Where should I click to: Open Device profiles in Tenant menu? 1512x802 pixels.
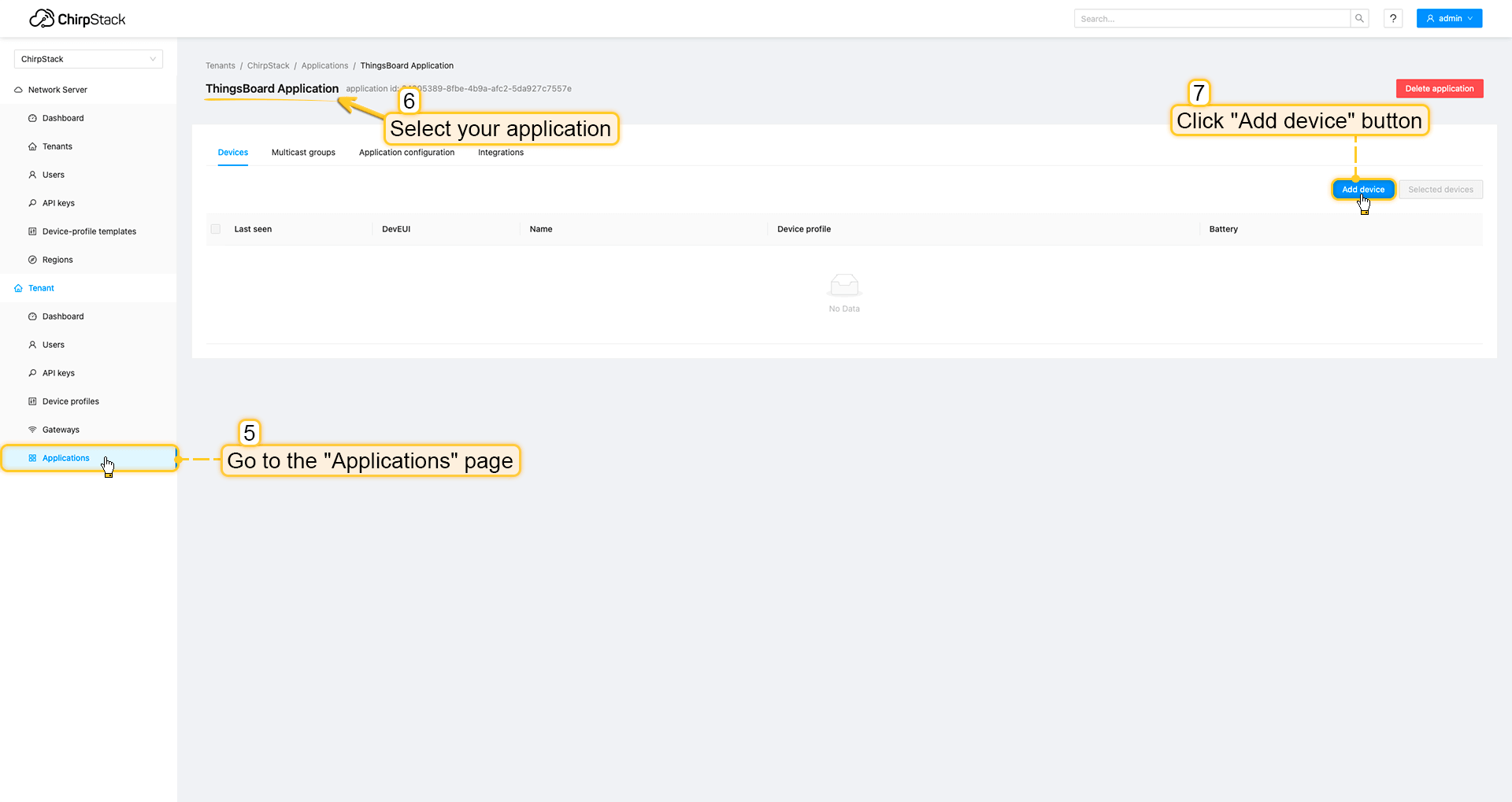70,401
